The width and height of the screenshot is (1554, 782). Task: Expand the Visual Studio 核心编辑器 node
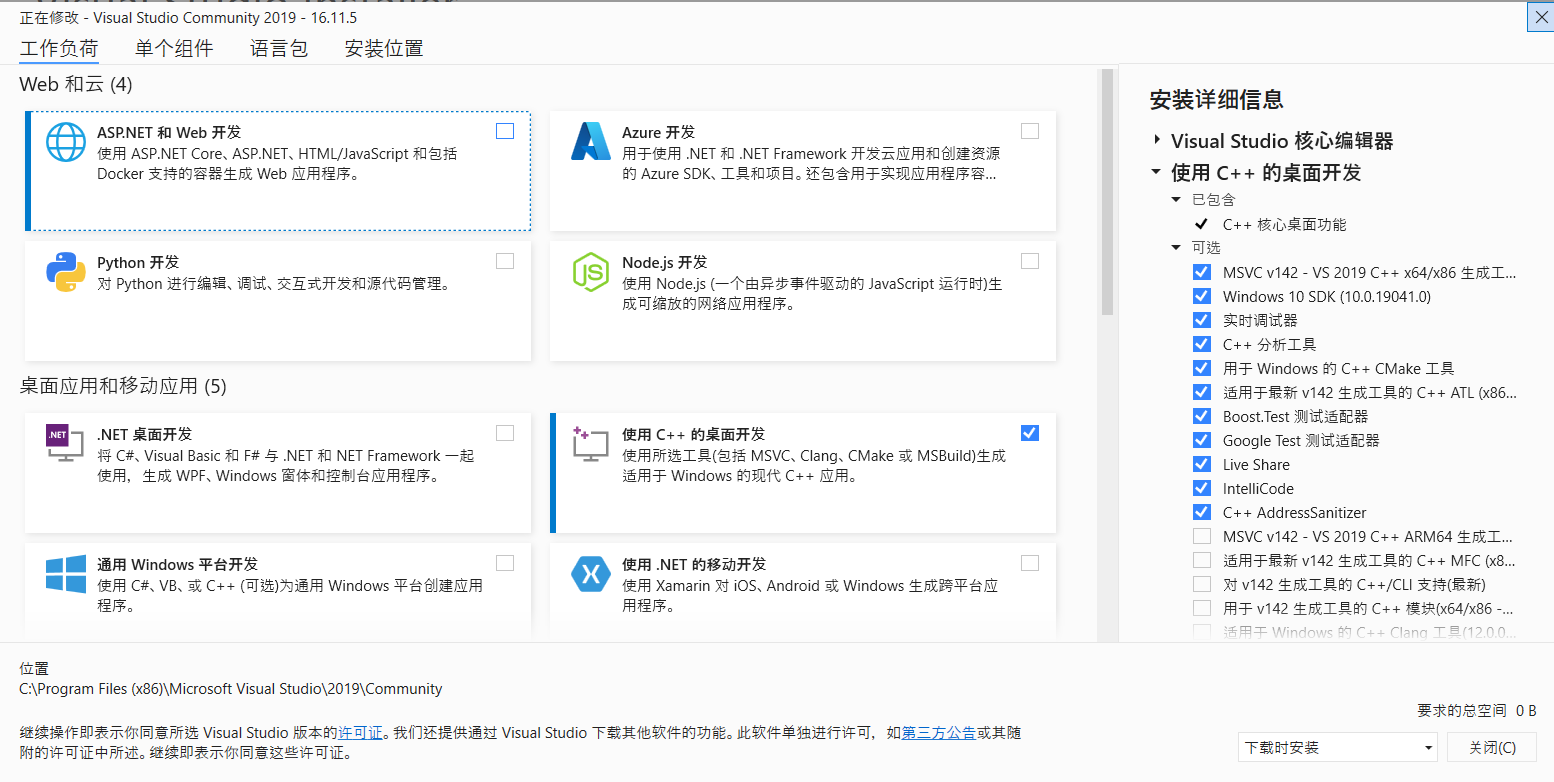click(1156, 140)
